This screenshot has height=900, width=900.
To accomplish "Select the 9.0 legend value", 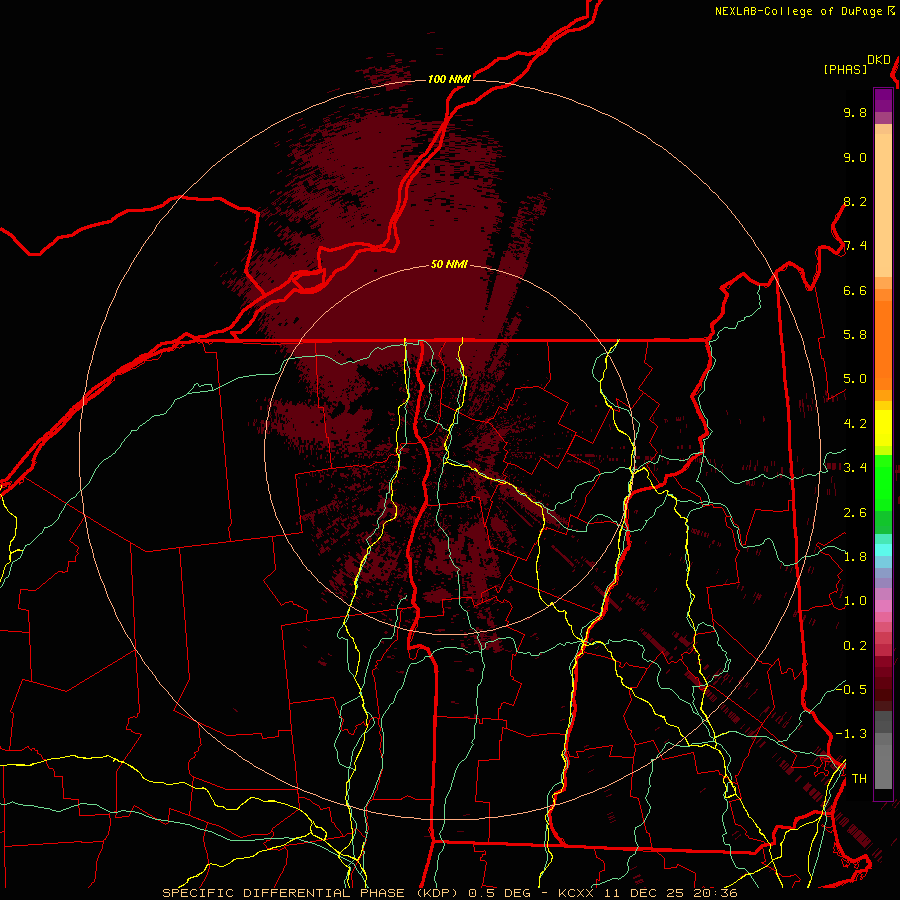I will 855,158.
